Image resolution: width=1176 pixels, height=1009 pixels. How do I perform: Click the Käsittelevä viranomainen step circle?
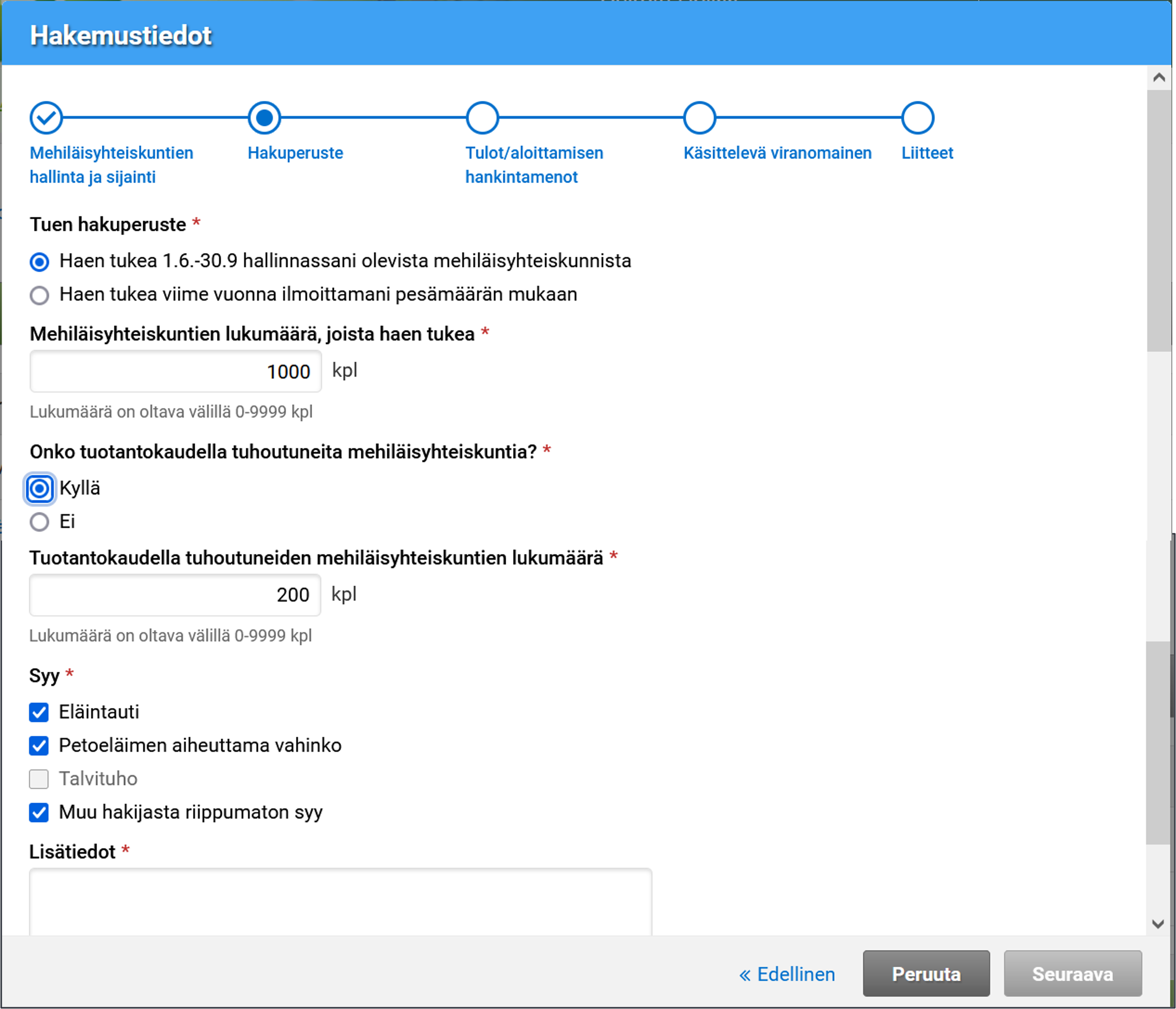pyautogui.click(x=699, y=118)
